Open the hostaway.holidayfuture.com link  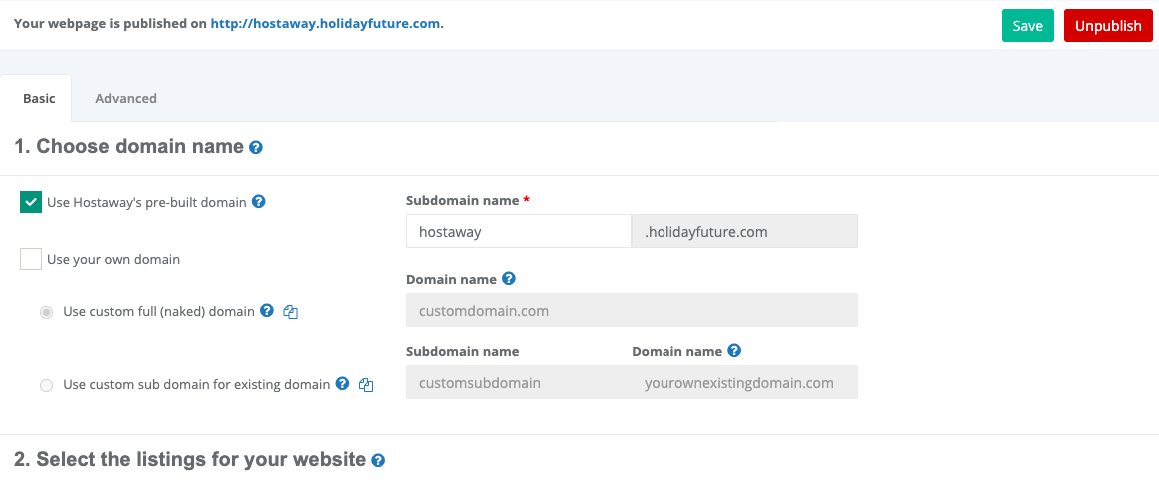tap(325, 24)
